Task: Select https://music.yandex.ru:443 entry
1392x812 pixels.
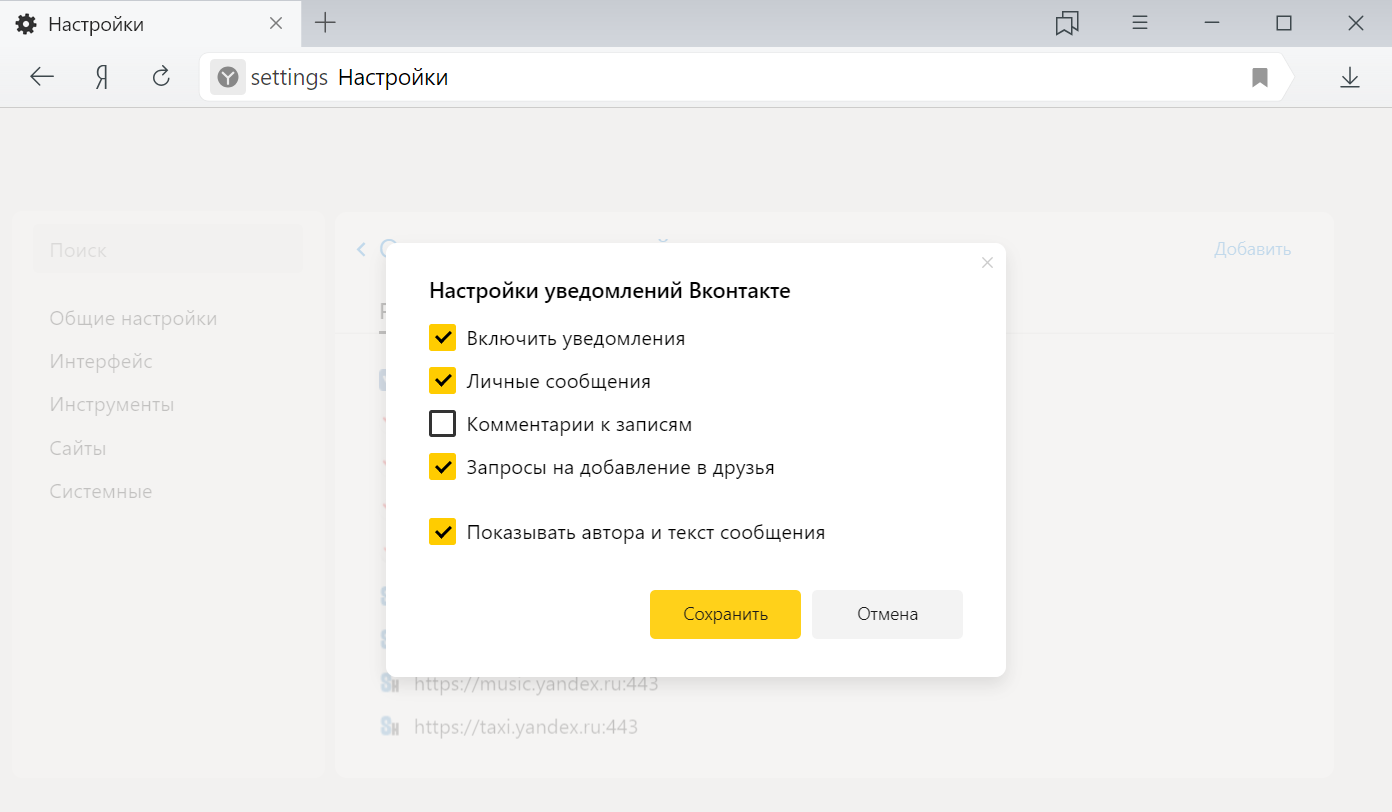Action: click(x=536, y=684)
